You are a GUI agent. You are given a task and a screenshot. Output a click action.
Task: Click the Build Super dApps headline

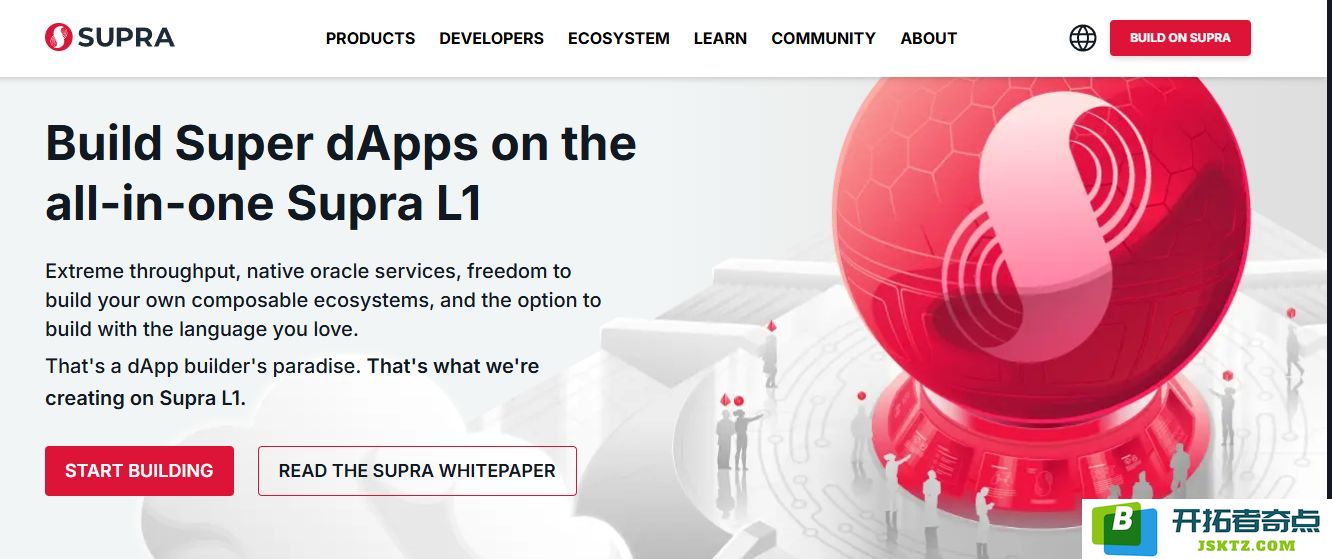coord(341,173)
